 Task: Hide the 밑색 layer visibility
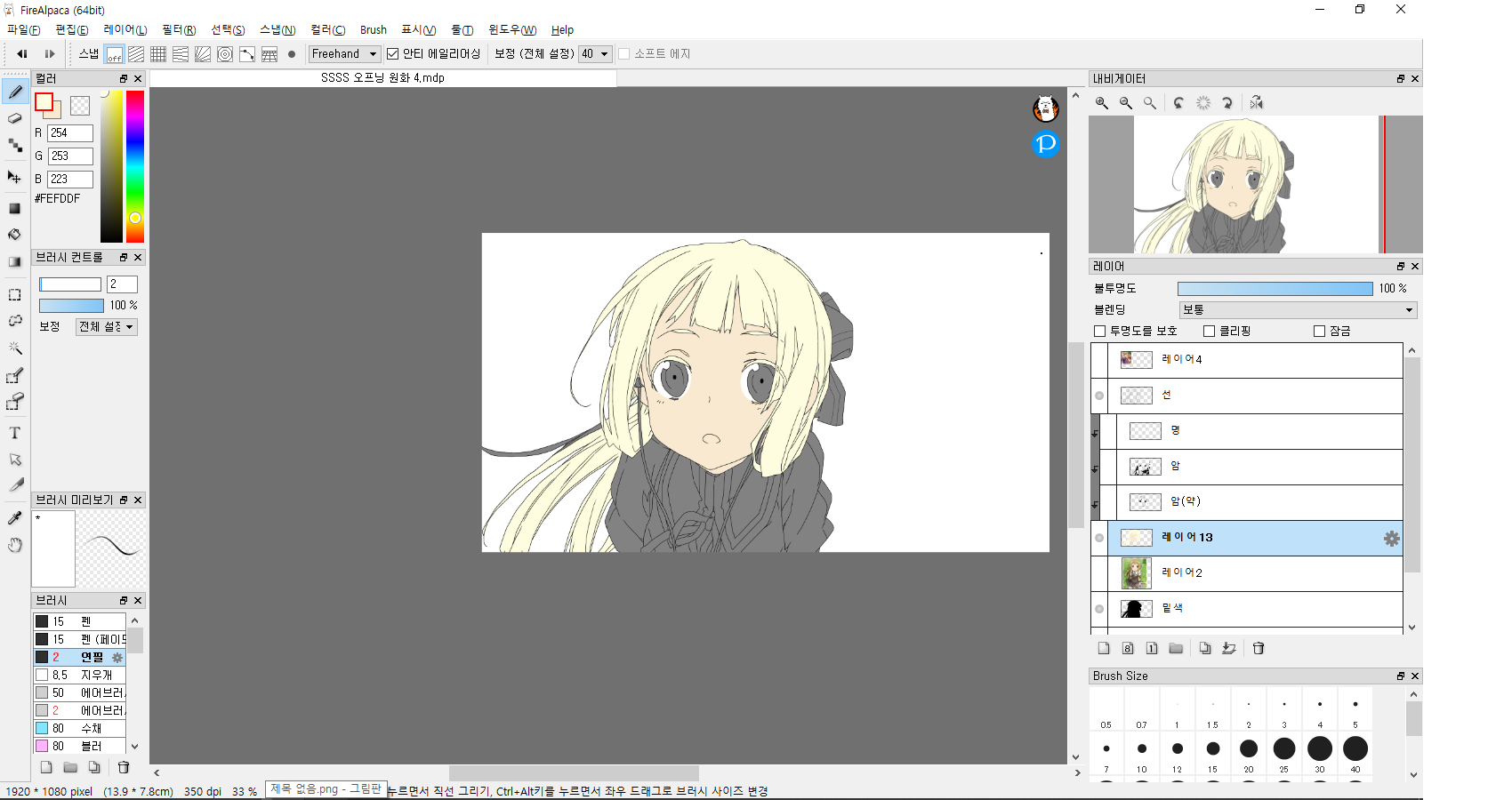(x=1100, y=609)
